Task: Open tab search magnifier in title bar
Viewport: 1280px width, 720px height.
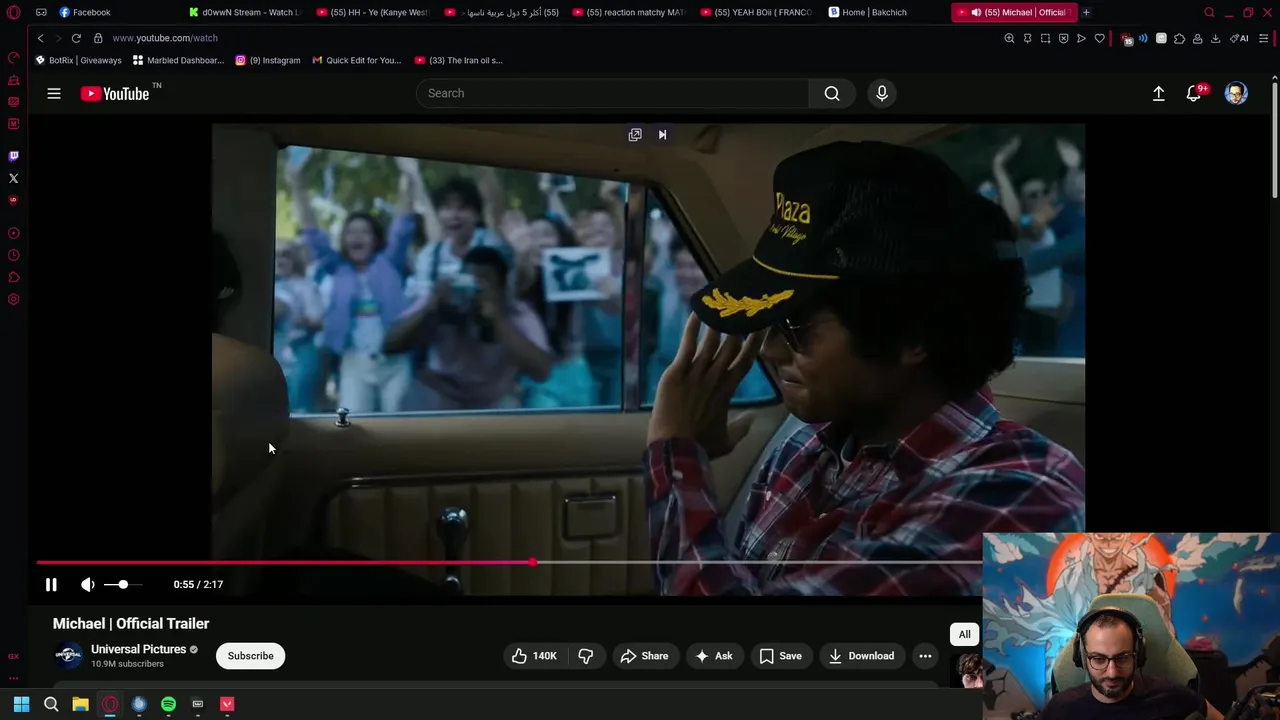Action: pos(1209,12)
